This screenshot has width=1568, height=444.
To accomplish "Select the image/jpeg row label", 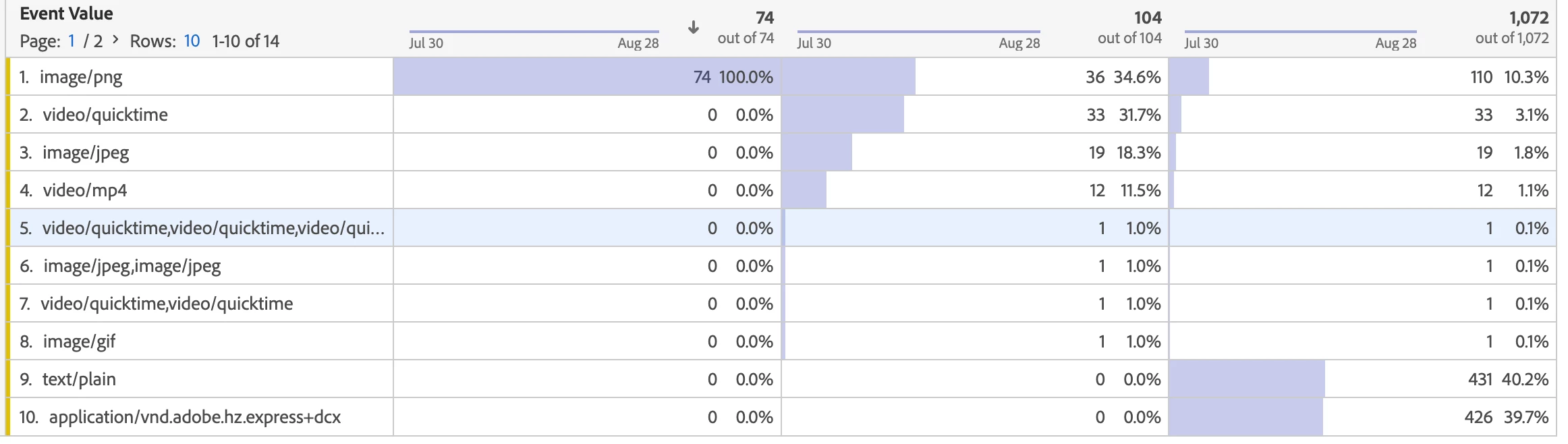I will point(86,152).
